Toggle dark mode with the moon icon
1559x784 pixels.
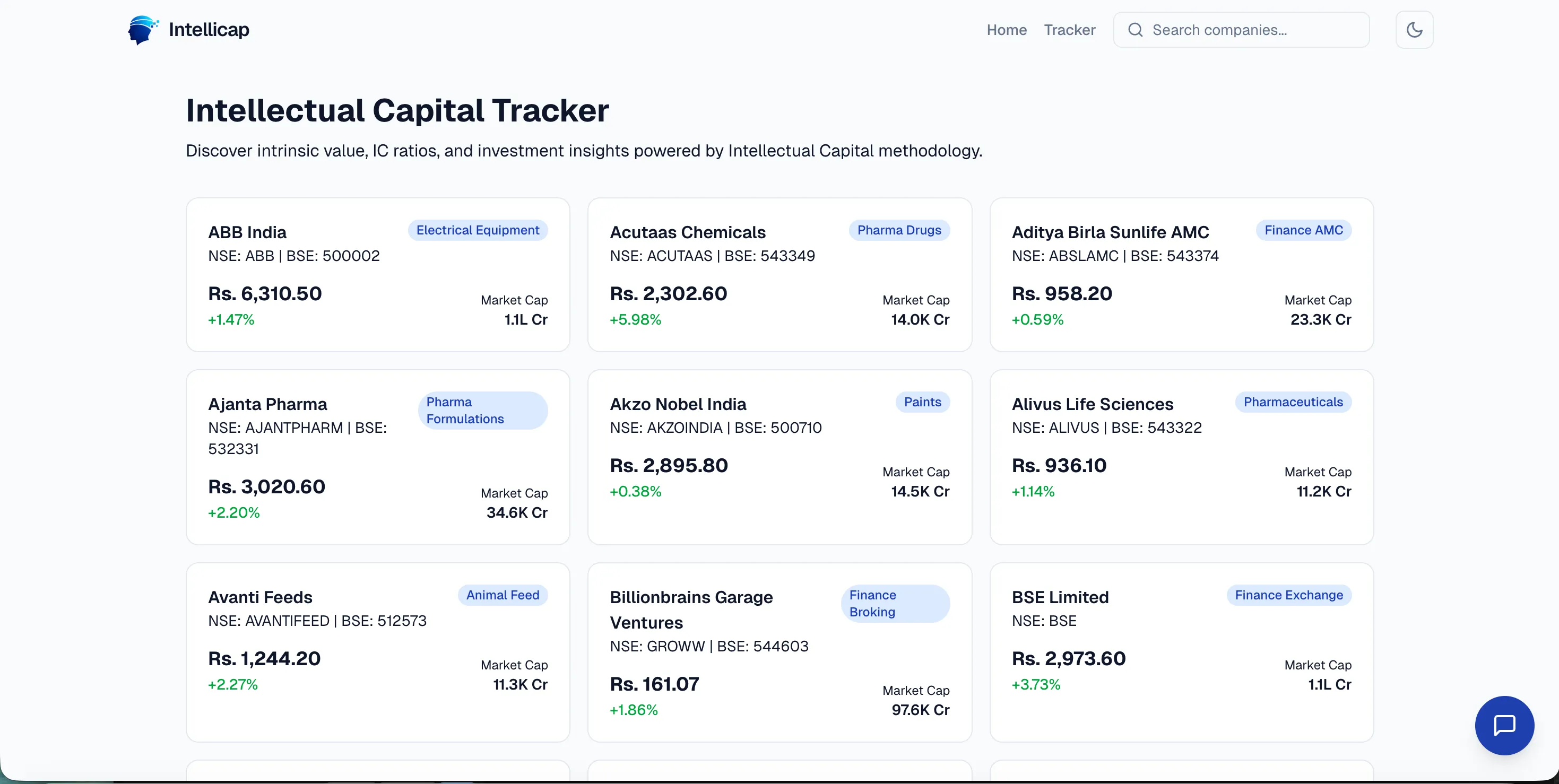click(1414, 30)
